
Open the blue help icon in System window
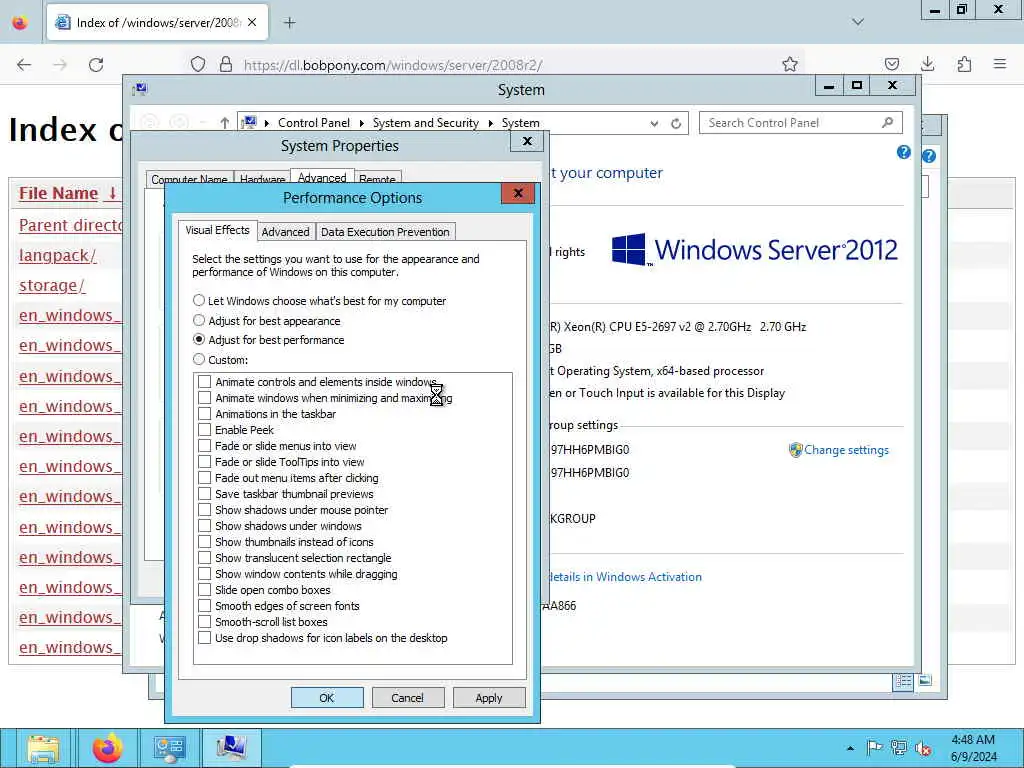click(x=904, y=152)
